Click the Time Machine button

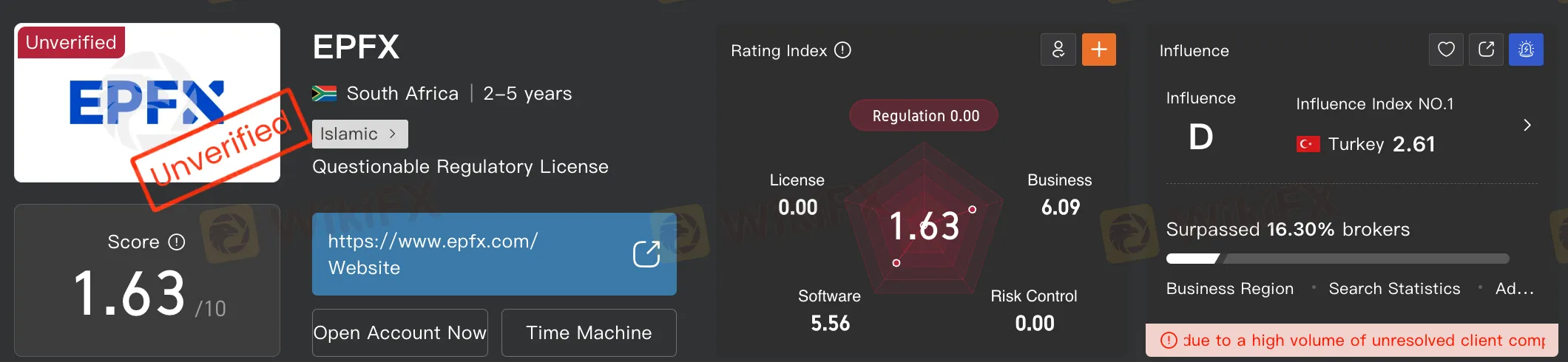coord(589,332)
